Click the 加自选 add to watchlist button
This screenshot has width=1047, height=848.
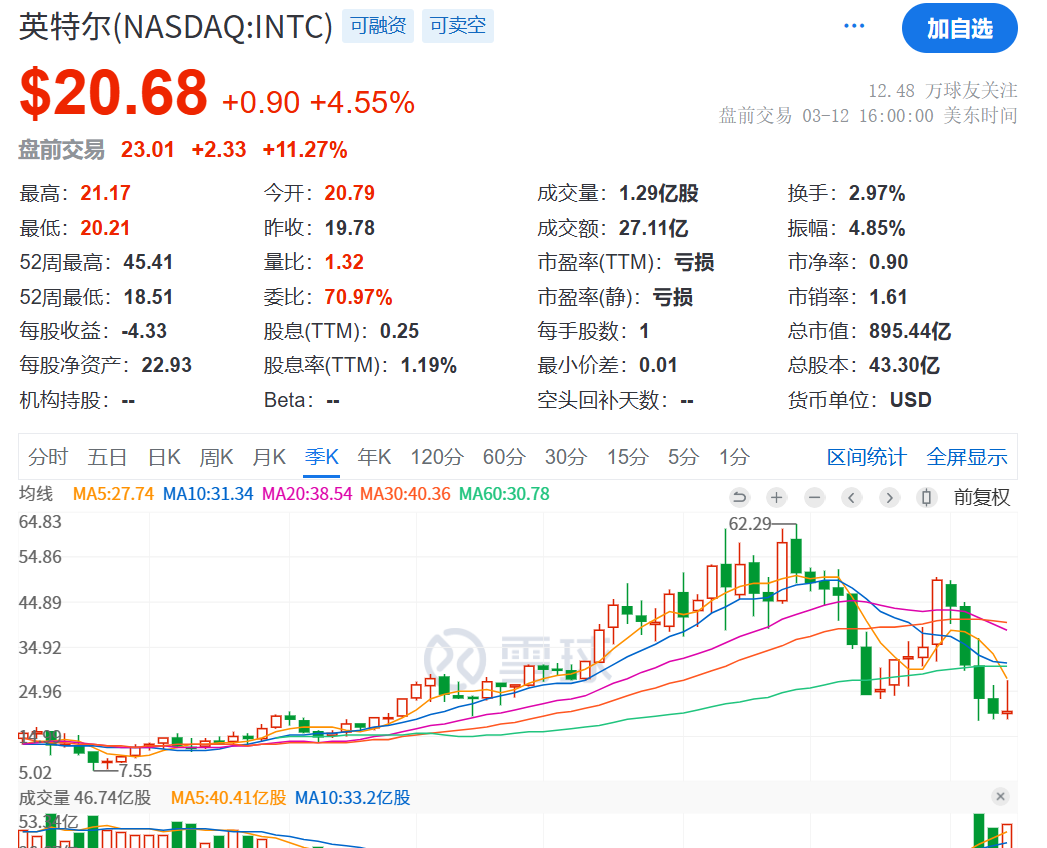click(x=959, y=29)
